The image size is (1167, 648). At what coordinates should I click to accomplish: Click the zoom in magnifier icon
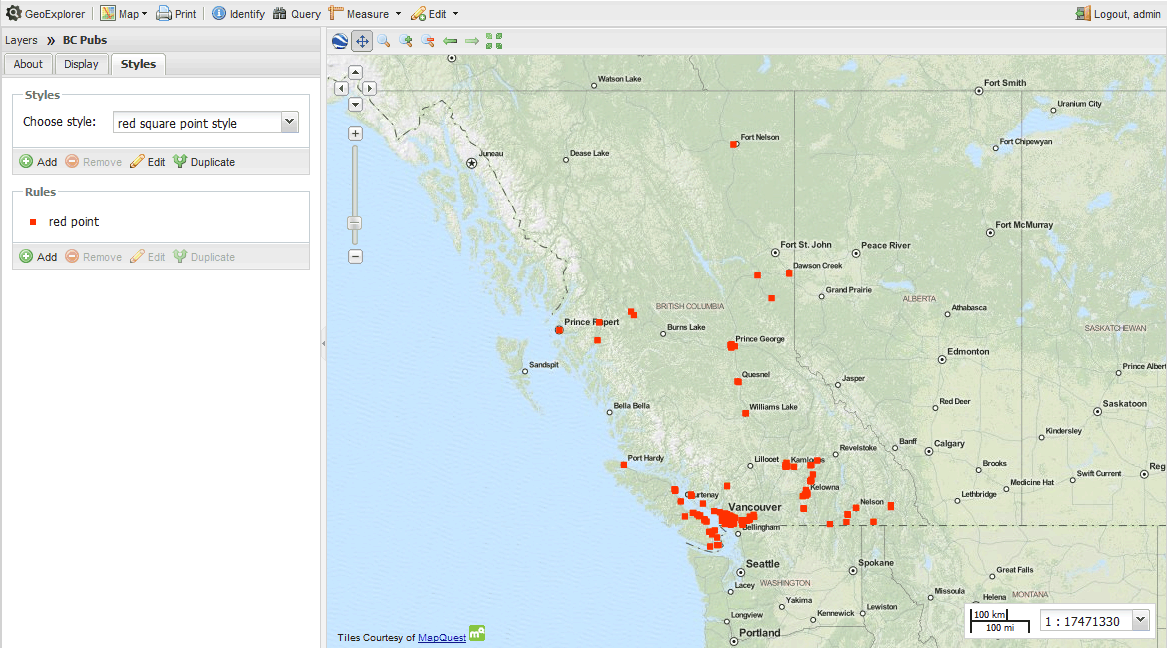point(406,41)
